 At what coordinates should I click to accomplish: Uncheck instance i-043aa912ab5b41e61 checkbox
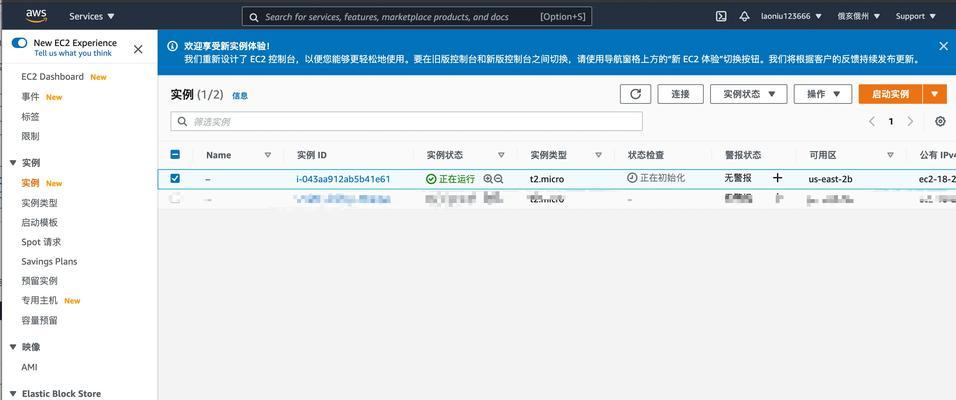pos(175,179)
